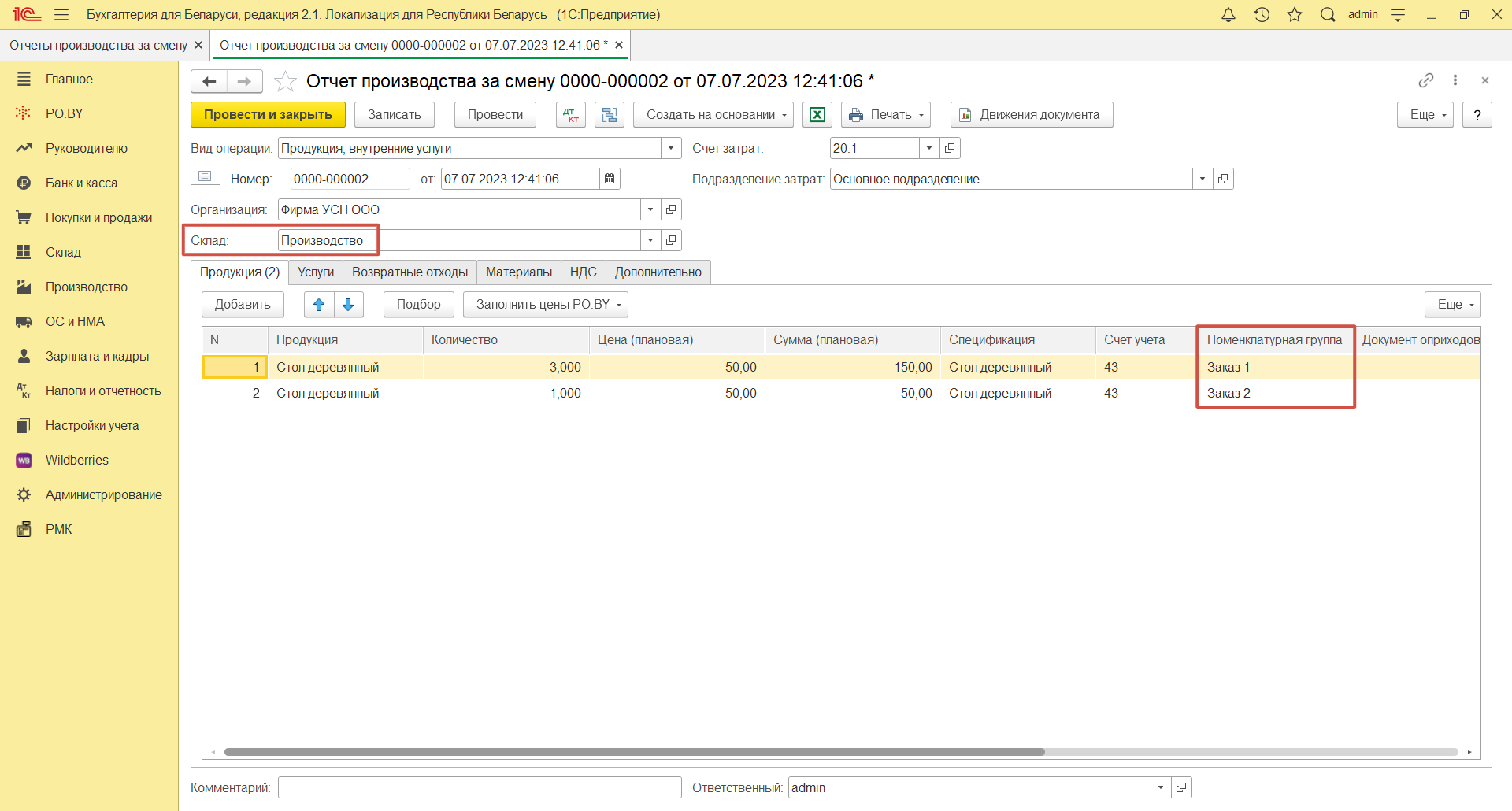Expand Вид операции dropdown
Screen dimensions: 1512x811
coord(671,148)
